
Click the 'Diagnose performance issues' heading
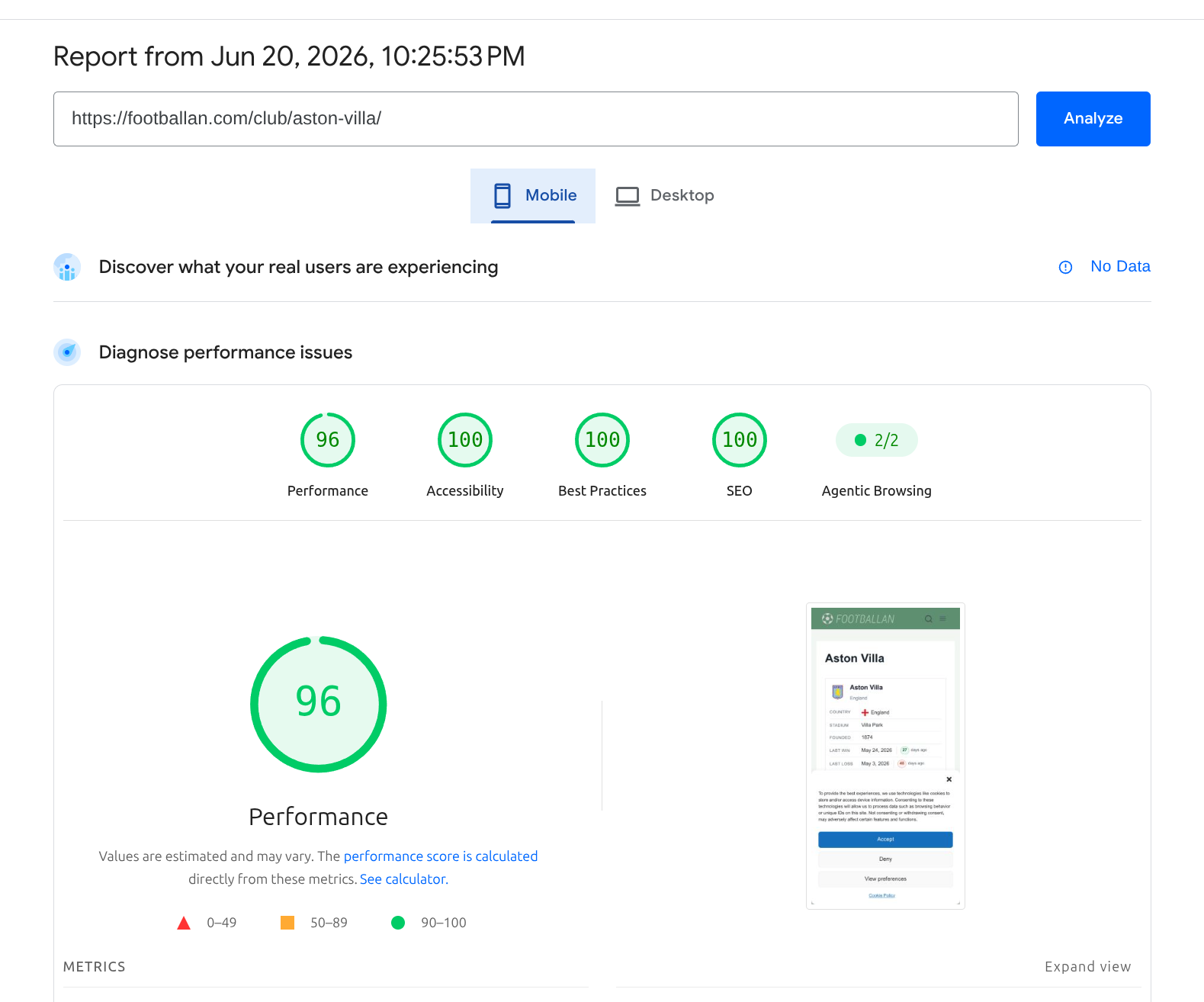coord(226,352)
